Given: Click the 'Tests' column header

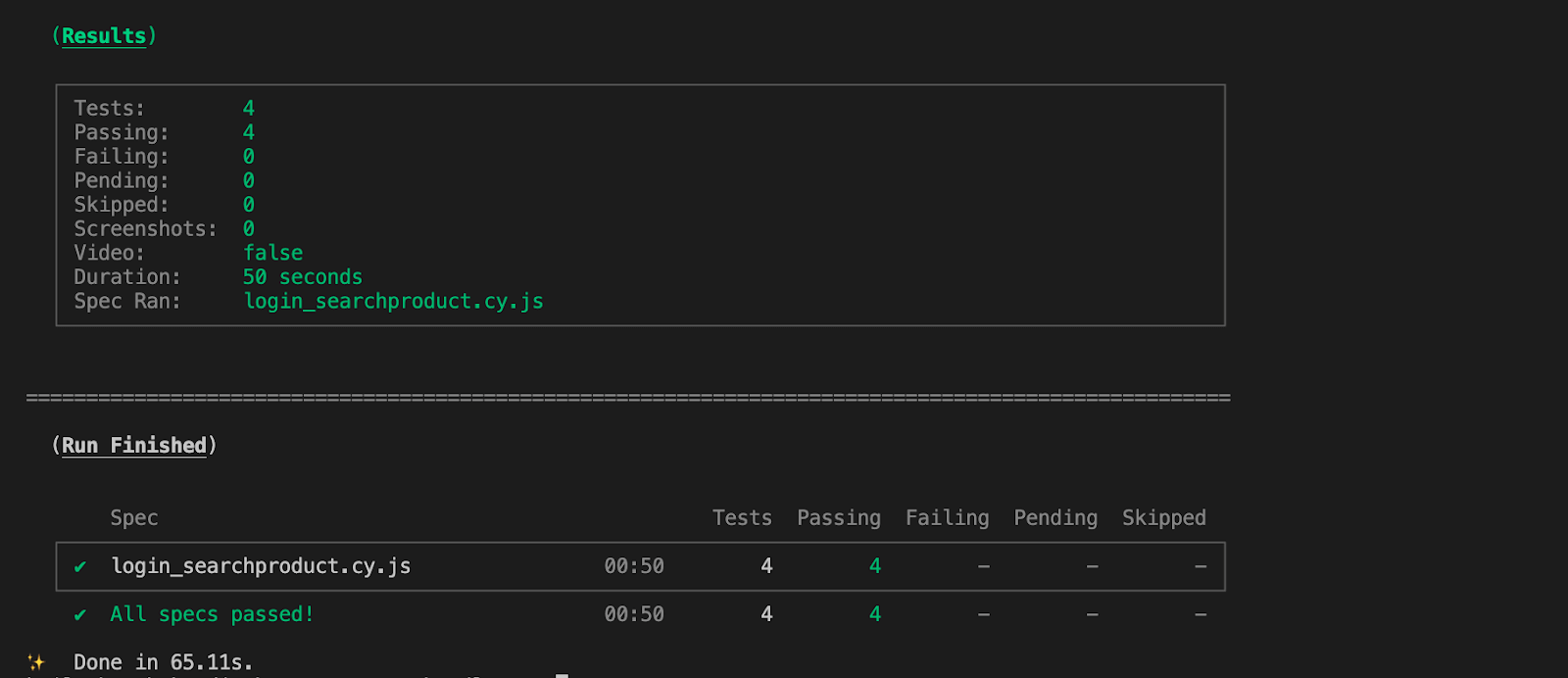Looking at the screenshot, I should 742,518.
